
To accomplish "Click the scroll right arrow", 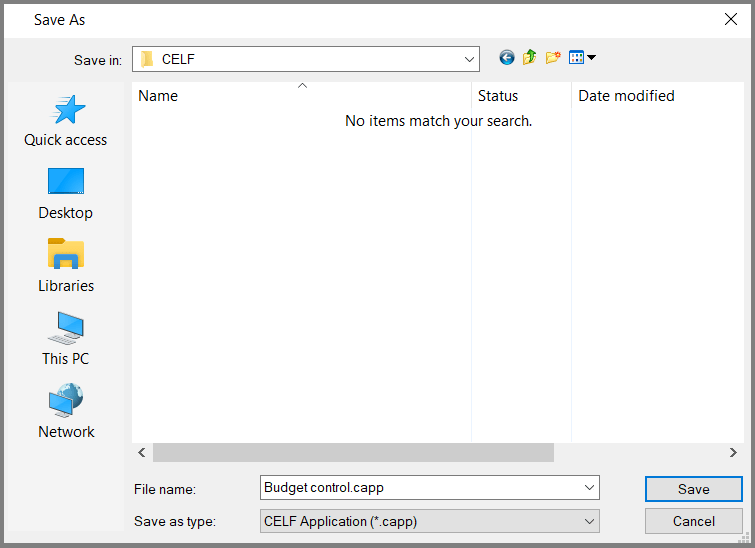I will [733, 453].
